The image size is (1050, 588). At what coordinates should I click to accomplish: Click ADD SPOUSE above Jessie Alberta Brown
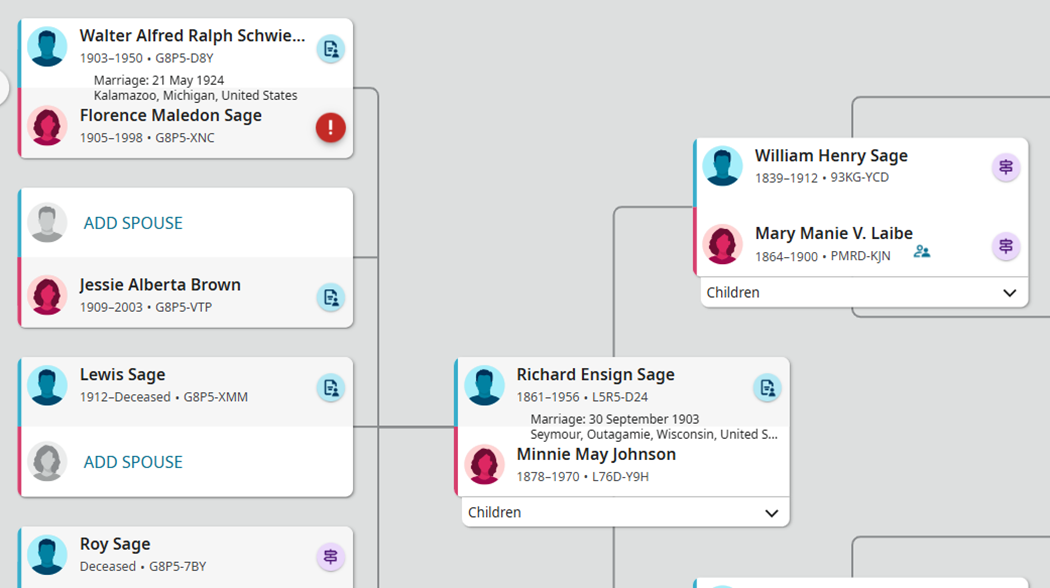coord(133,223)
